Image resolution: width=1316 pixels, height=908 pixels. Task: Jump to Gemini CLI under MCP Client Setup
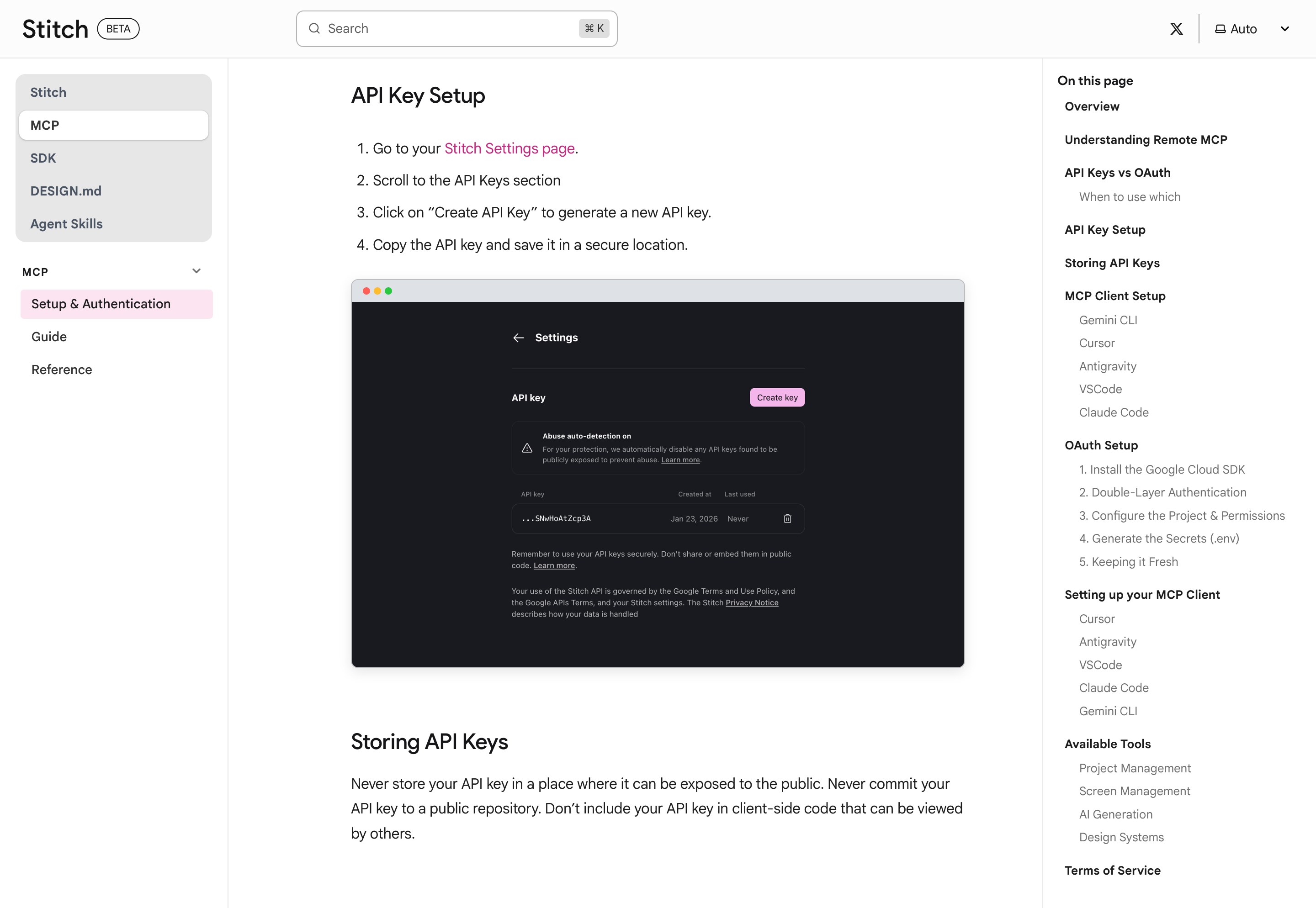click(1108, 320)
